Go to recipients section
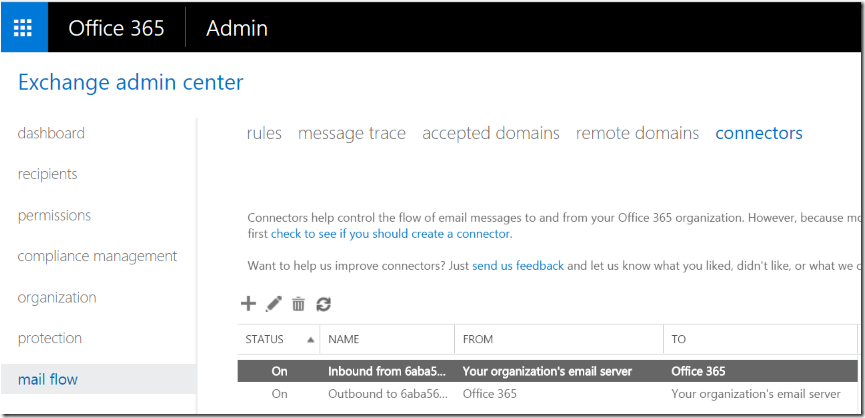865x418 pixels. click(47, 174)
